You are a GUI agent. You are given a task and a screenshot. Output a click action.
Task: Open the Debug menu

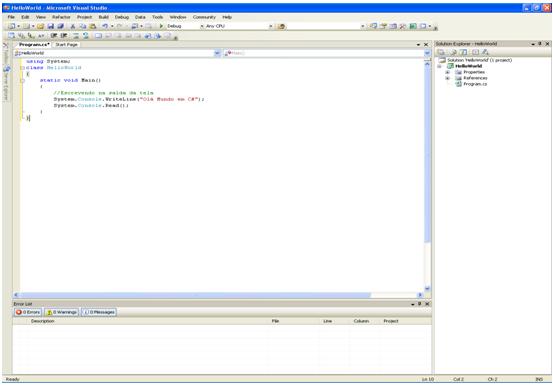pos(122,17)
